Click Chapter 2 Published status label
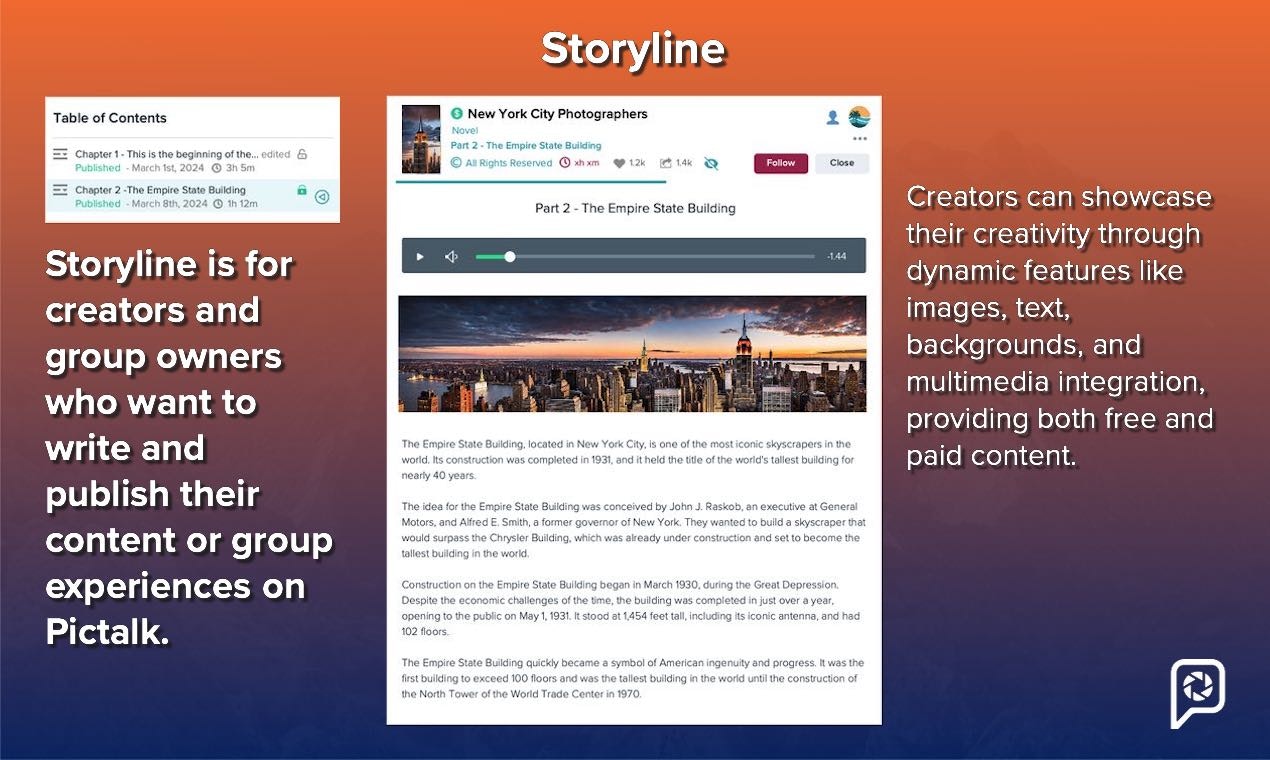 point(98,204)
